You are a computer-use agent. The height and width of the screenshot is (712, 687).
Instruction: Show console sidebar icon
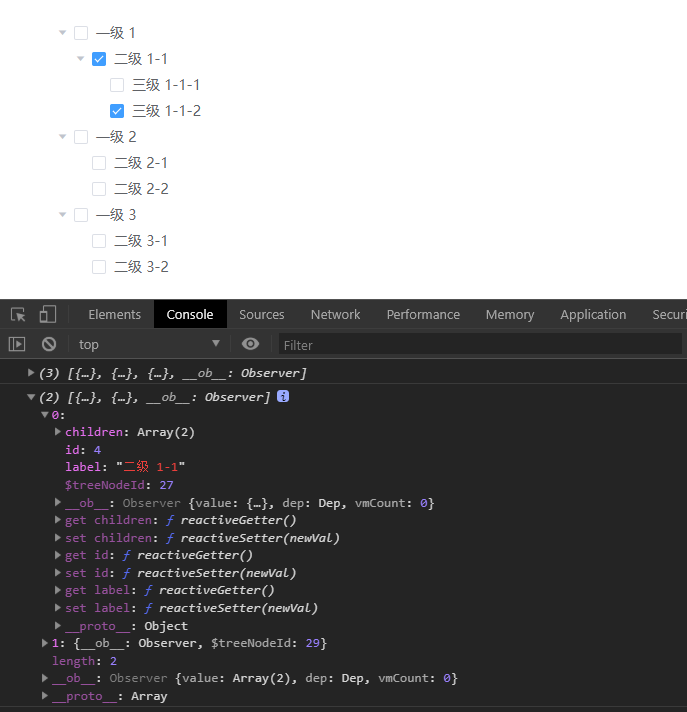17,344
